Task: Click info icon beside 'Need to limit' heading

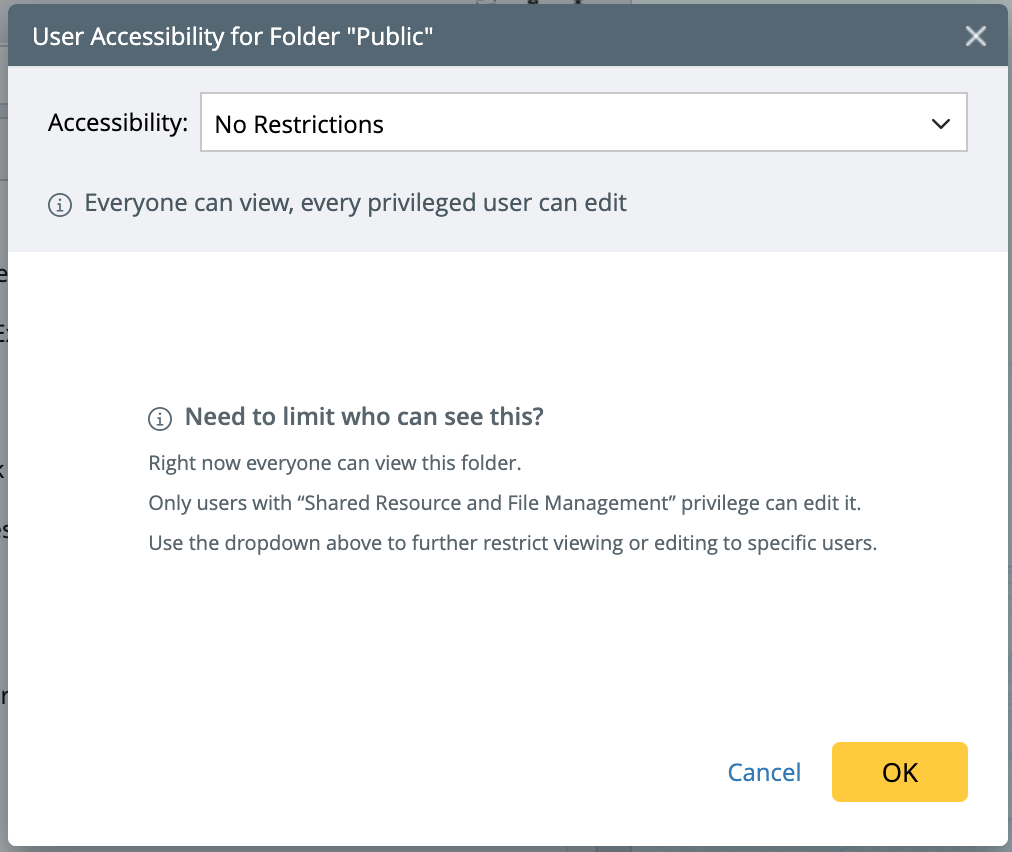Action: click(160, 419)
